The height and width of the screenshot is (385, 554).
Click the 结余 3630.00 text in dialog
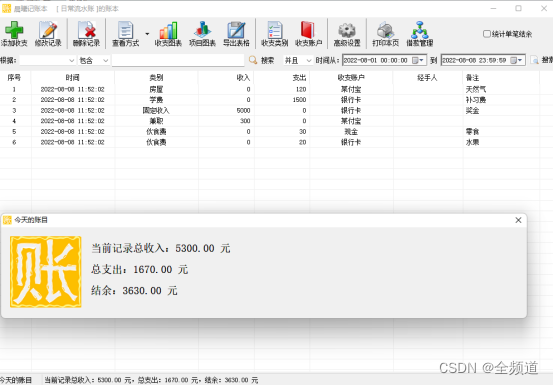[x=134, y=291]
